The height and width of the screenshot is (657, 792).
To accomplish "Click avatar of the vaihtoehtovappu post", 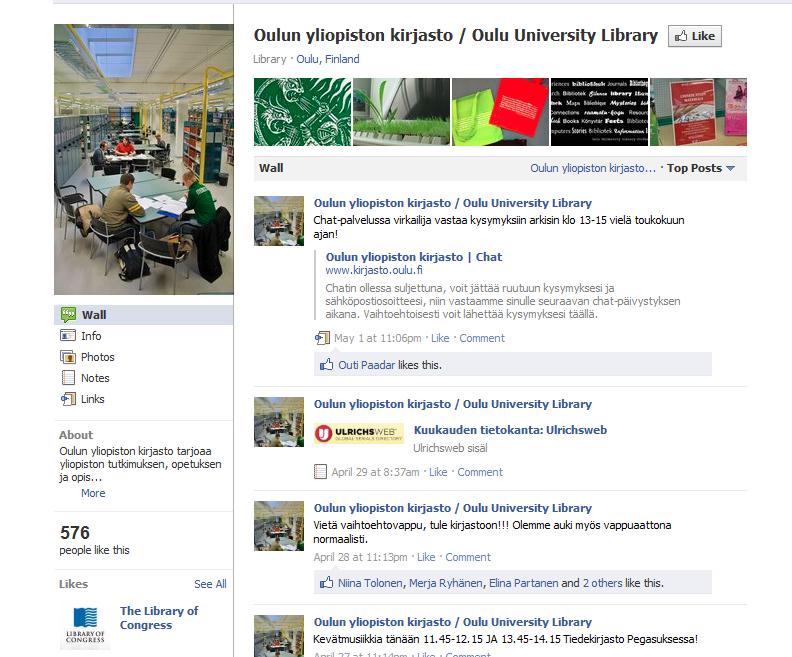I will 279,526.
